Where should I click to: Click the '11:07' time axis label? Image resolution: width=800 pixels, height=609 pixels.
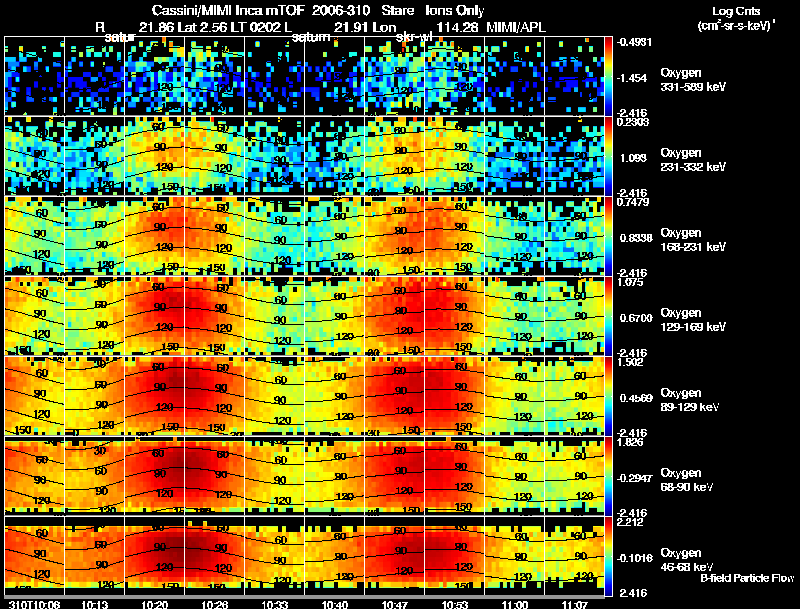coord(575,605)
